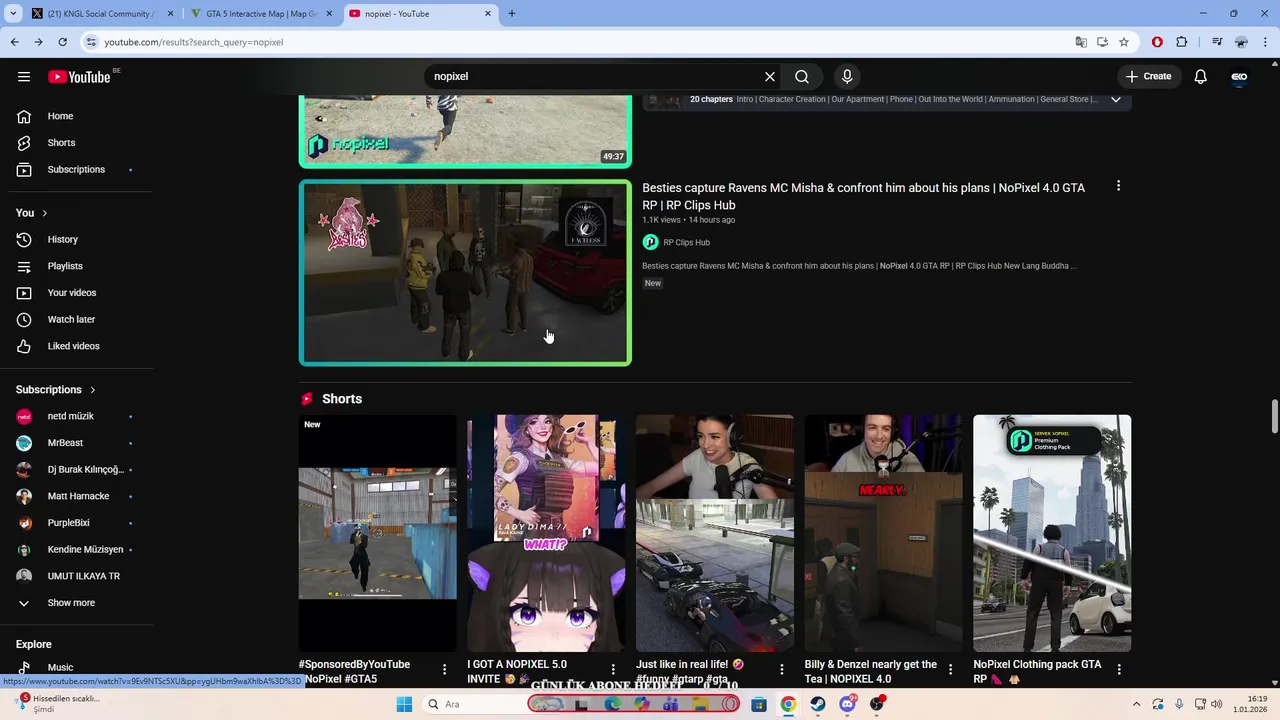Expand the You section chevron
1280x720 pixels.
pos(44,213)
